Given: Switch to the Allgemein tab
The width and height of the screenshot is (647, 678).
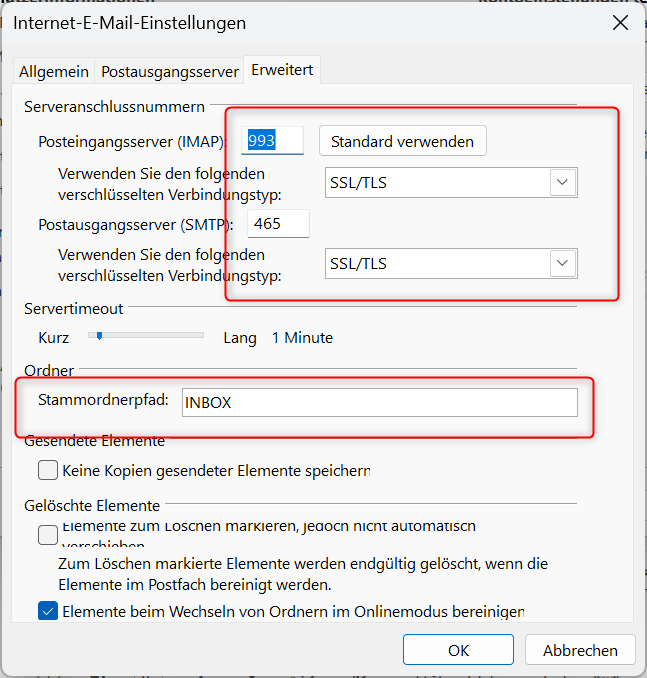Looking at the screenshot, I should click(55, 72).
